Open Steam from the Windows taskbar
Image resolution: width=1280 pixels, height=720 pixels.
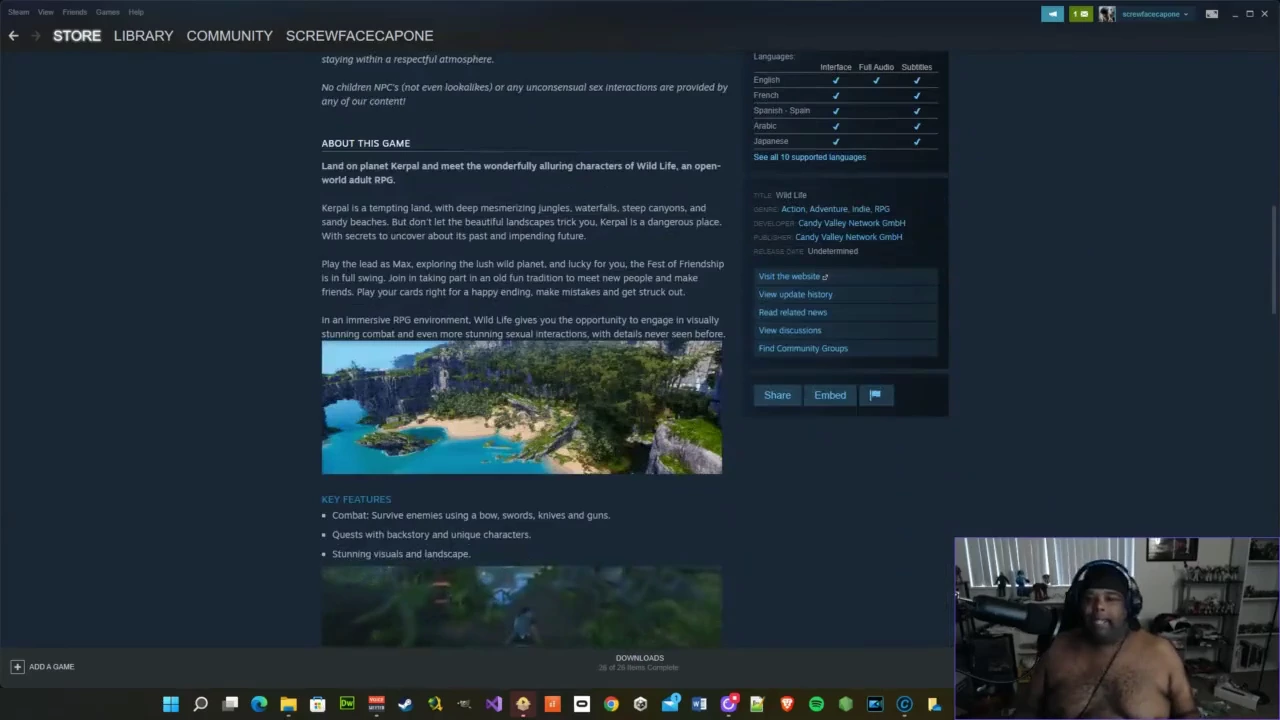pyautogui.click(x=405, y=705)
